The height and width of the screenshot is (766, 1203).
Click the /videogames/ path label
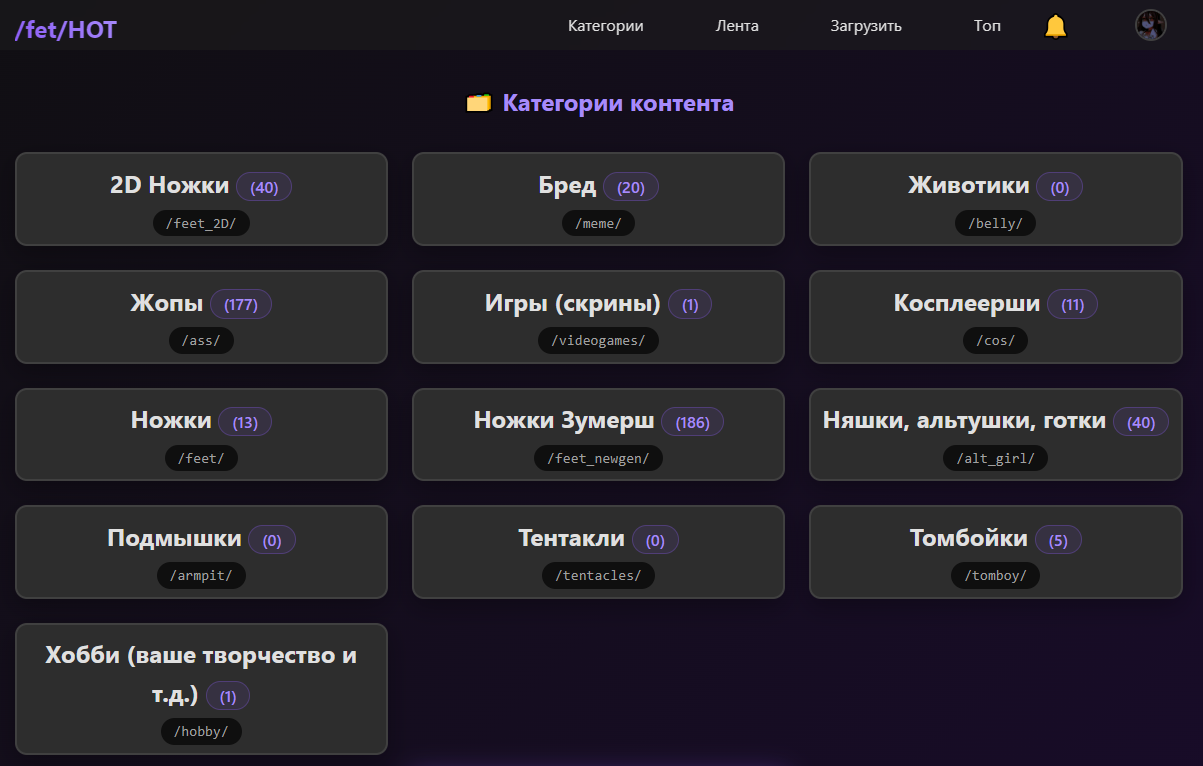tap(598, 341)
